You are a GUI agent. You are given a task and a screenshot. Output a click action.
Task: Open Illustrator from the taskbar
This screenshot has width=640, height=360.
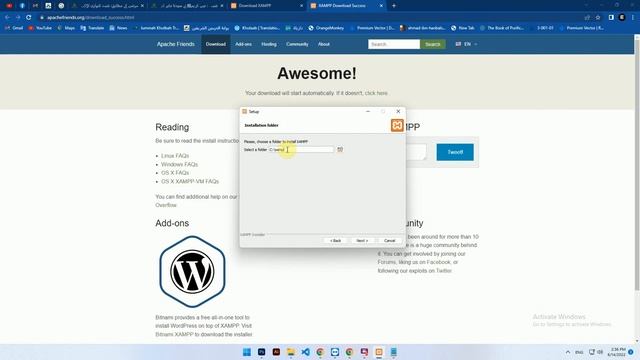tap(276, 352)
